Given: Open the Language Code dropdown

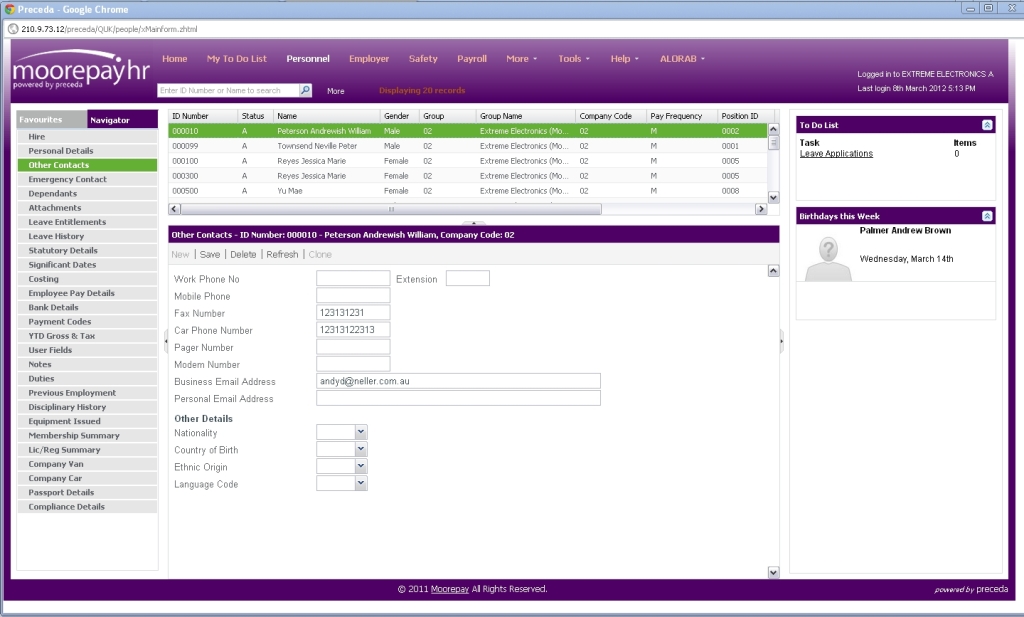Looking at the screenshot, I should point(360,483).
